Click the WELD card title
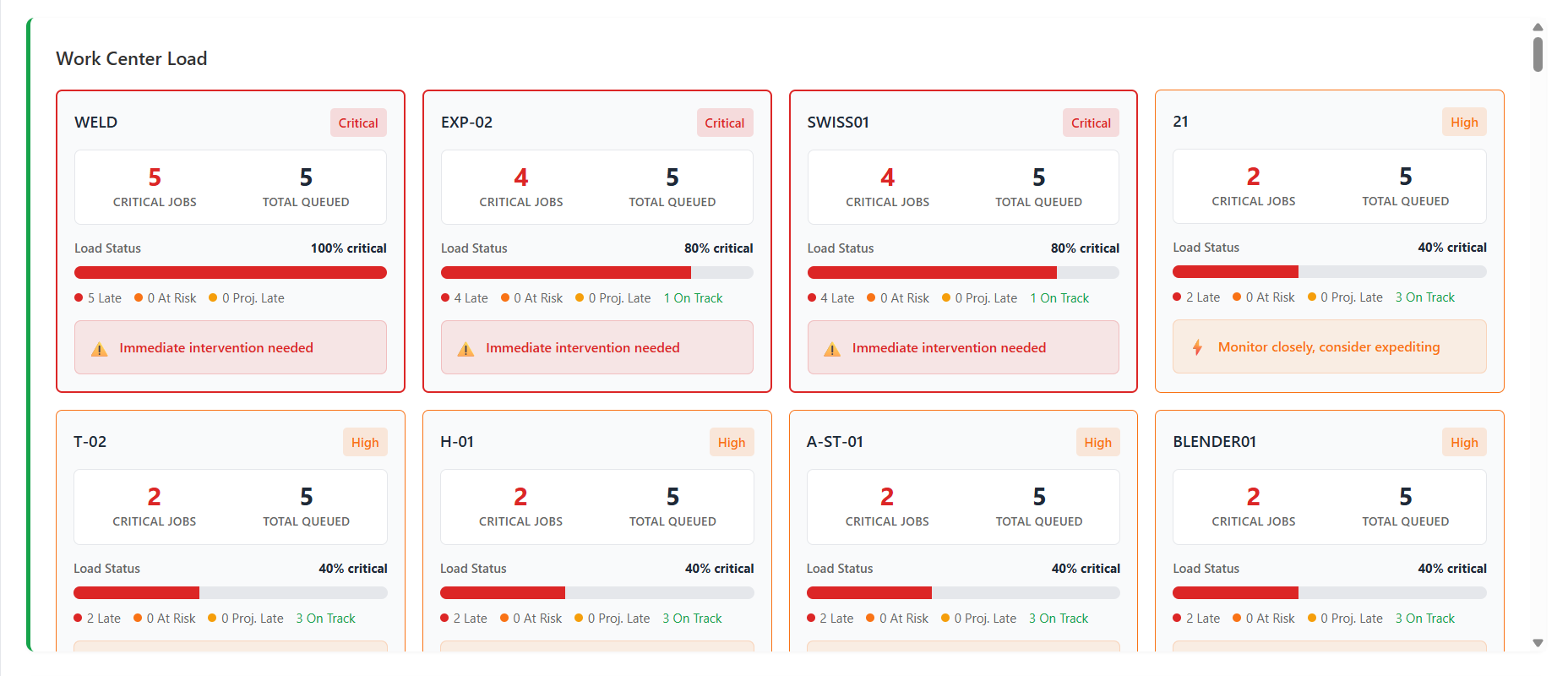This screenshot has height=676, width=1568. click(x=96, y=122)
